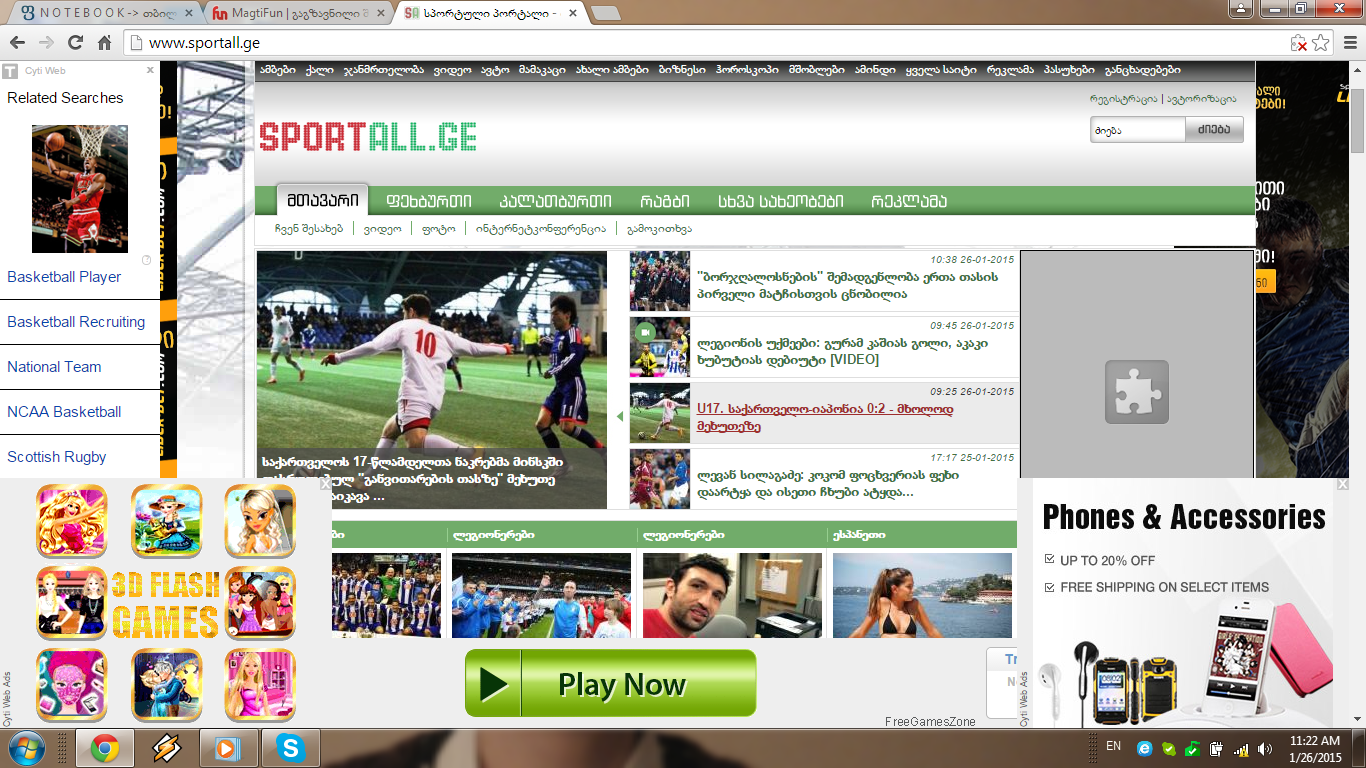1366x768 pixels.
Task: Click the taskbar clock showing 11:22 AM
Action: 1315,748
